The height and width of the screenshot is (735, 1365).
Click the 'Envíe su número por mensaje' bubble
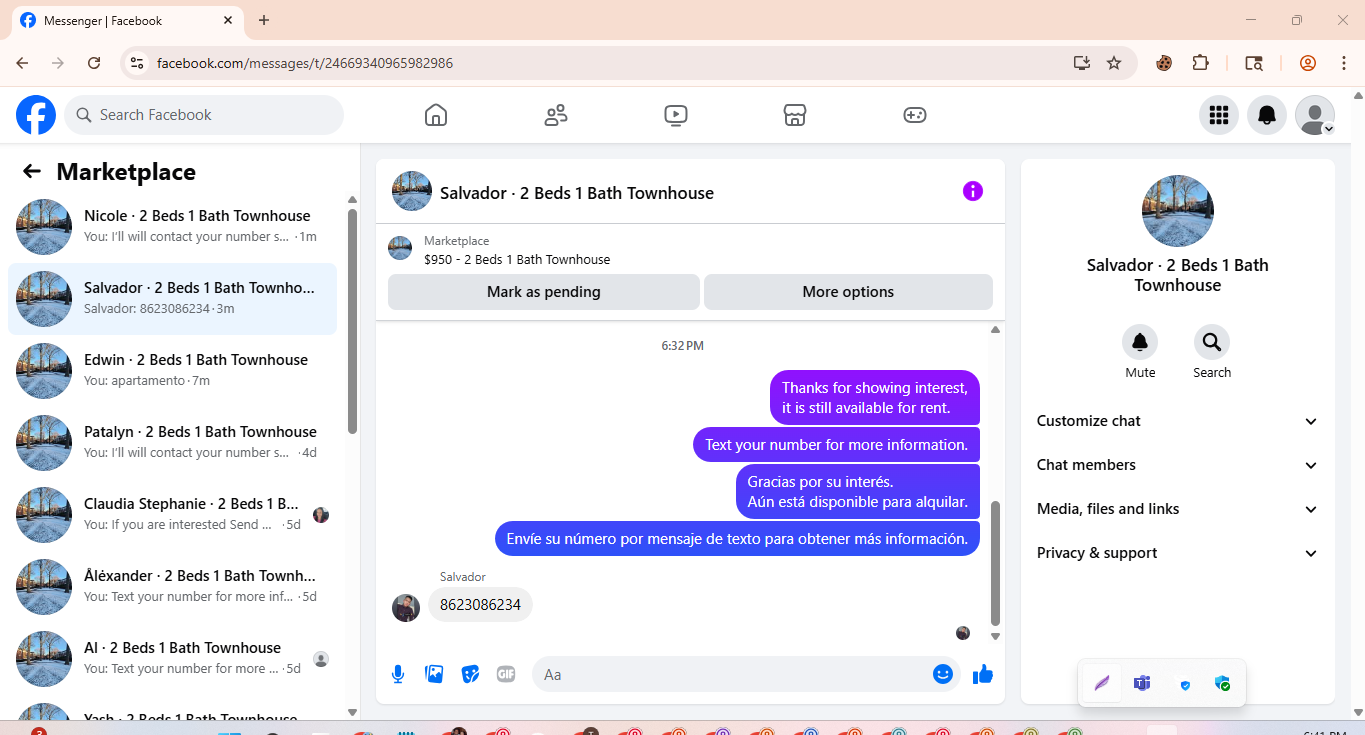[737, 539]
